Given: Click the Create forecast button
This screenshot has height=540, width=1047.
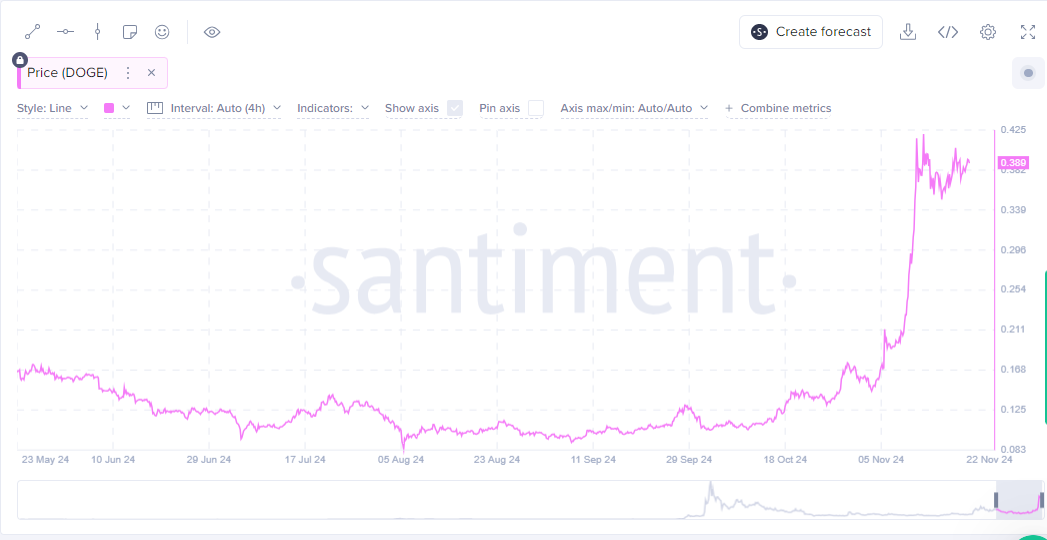Looking at the screenshot, I should point(811,32).
